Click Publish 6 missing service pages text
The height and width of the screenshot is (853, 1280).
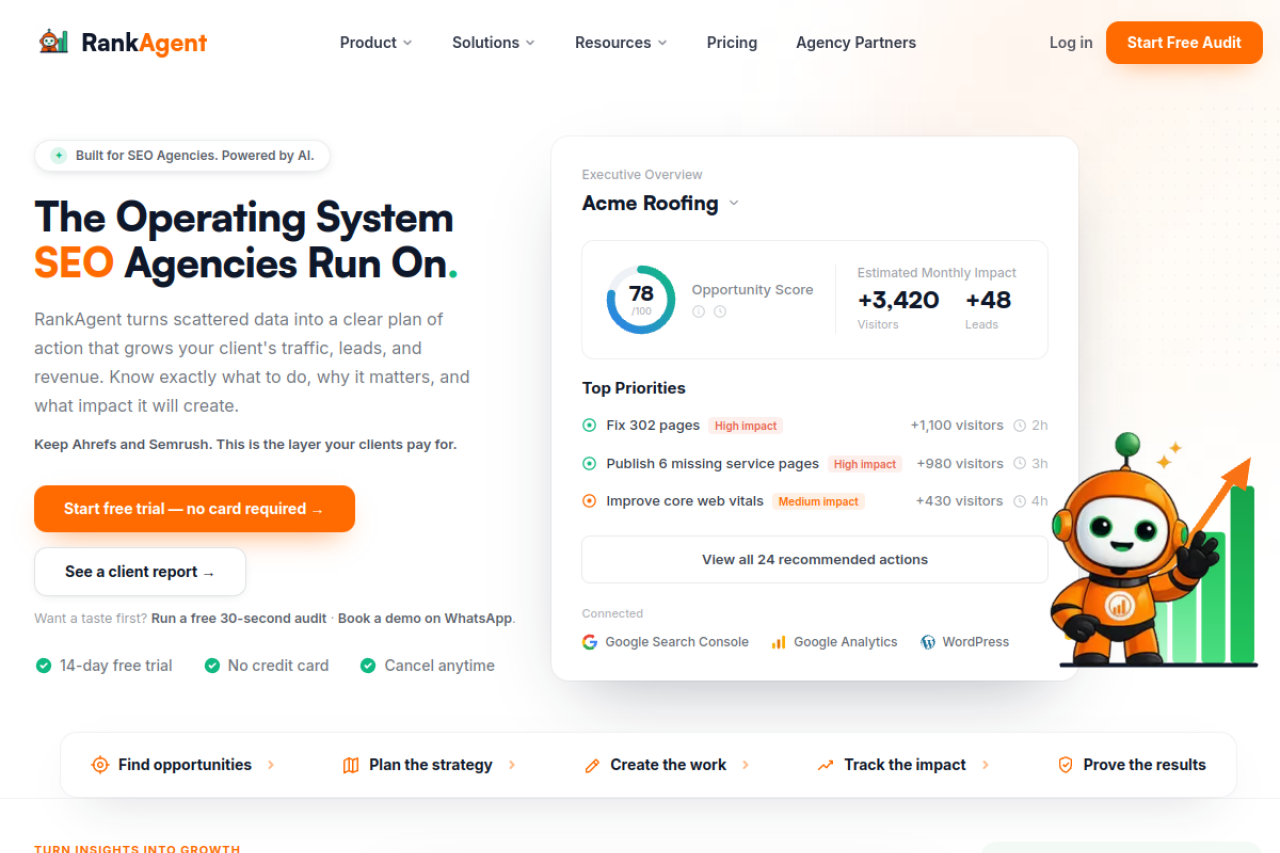coord(713,464)
